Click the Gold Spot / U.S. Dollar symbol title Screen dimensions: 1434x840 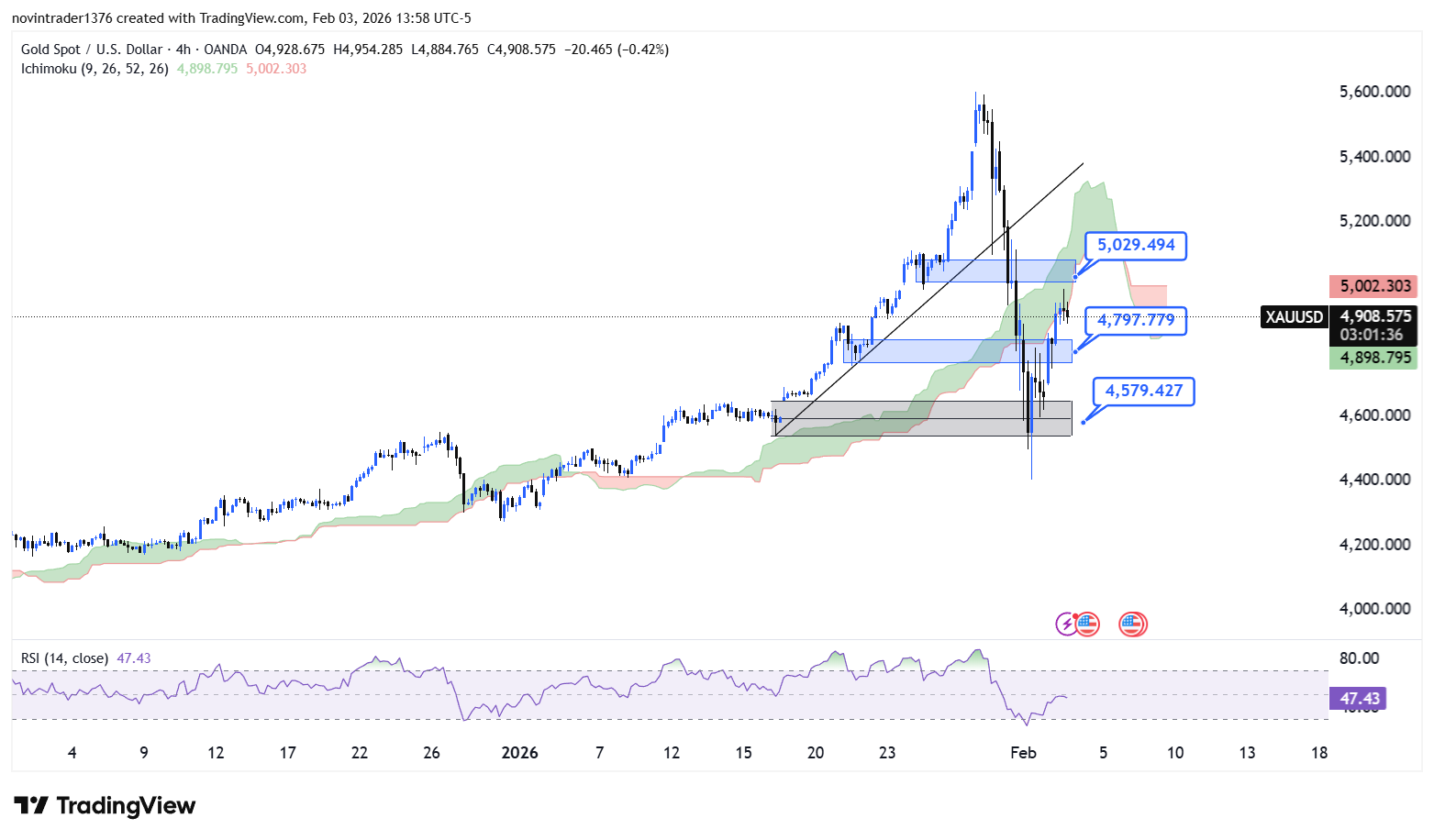click(92, 50)
